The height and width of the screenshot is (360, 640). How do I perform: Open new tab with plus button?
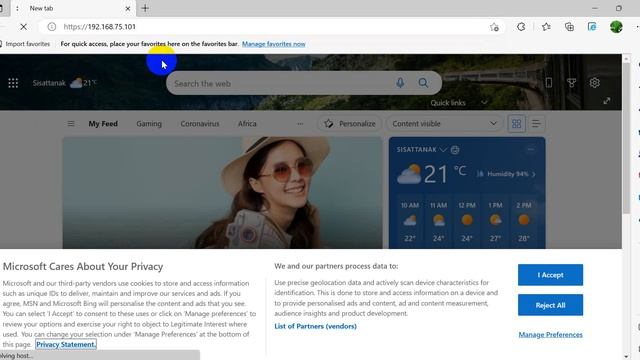click(145, 8)
